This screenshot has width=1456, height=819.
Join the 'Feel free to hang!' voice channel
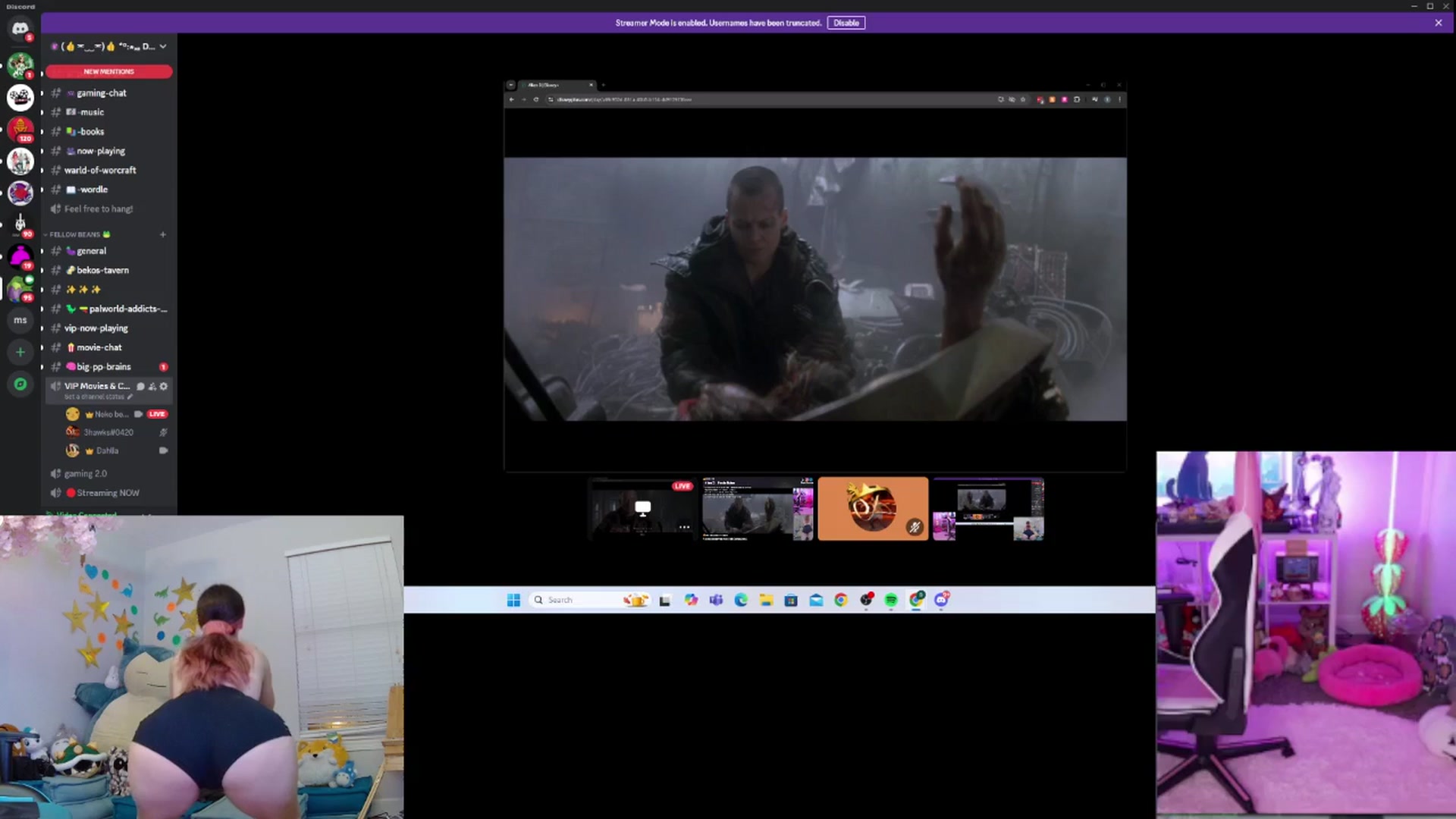(x=109, y=209)
